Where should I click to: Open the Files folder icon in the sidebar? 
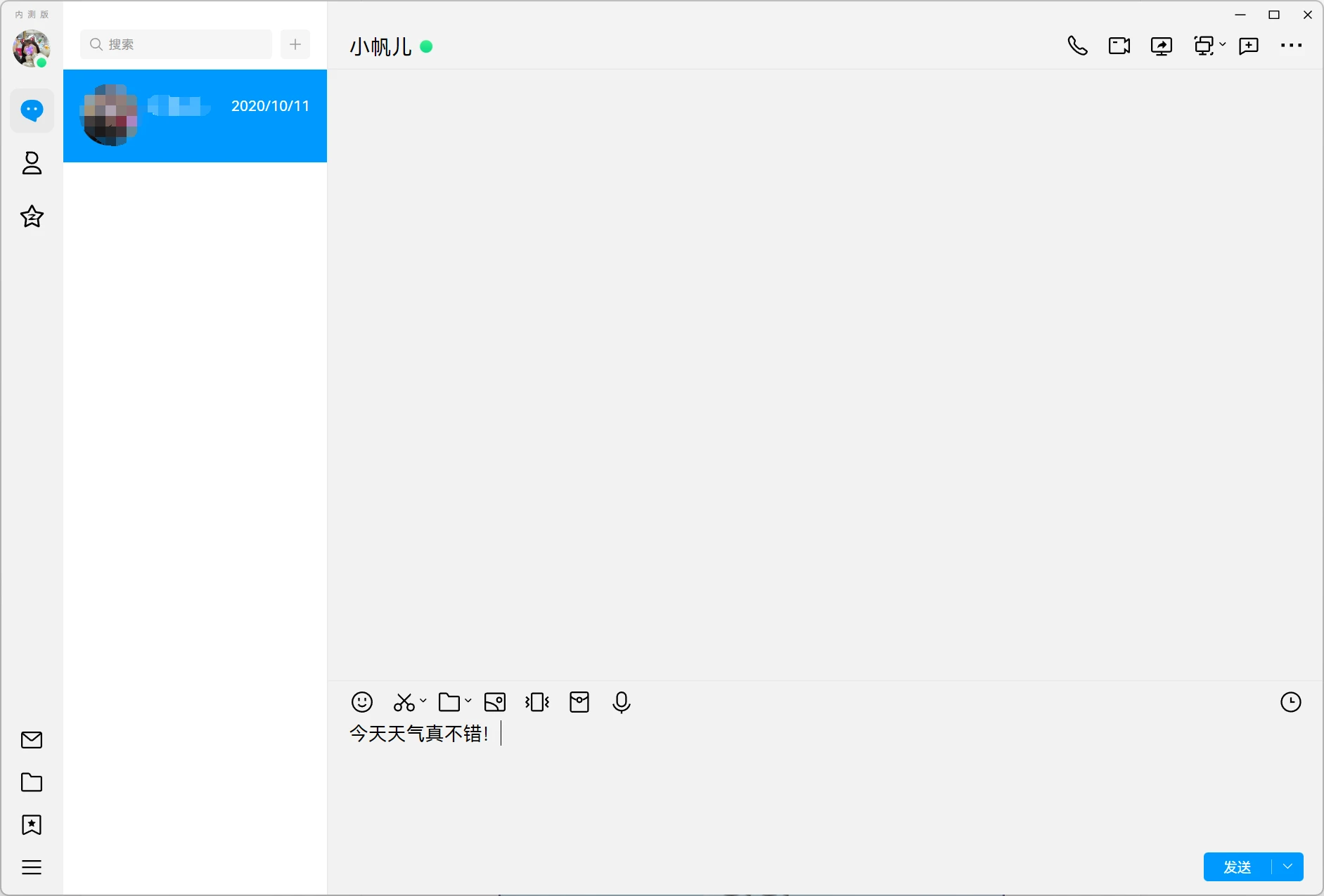[x=32, y=782]
